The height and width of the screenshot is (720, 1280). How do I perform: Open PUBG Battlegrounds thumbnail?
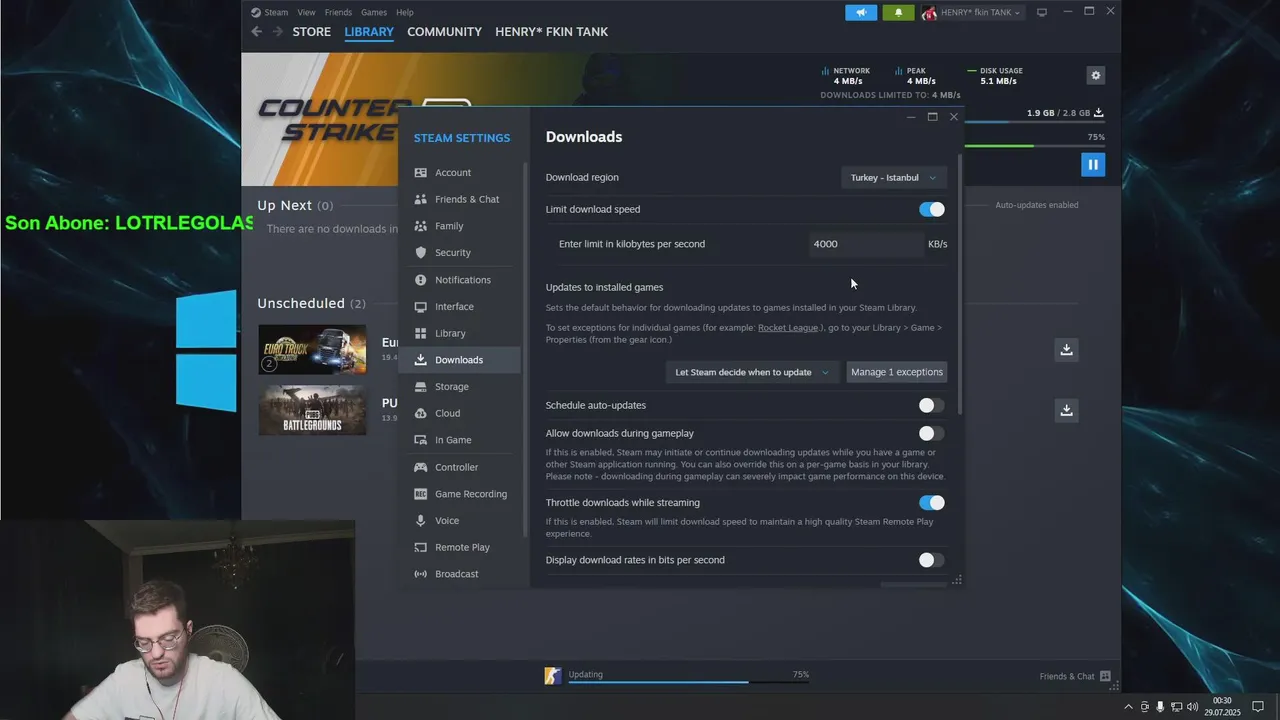[x=312, y=410]
